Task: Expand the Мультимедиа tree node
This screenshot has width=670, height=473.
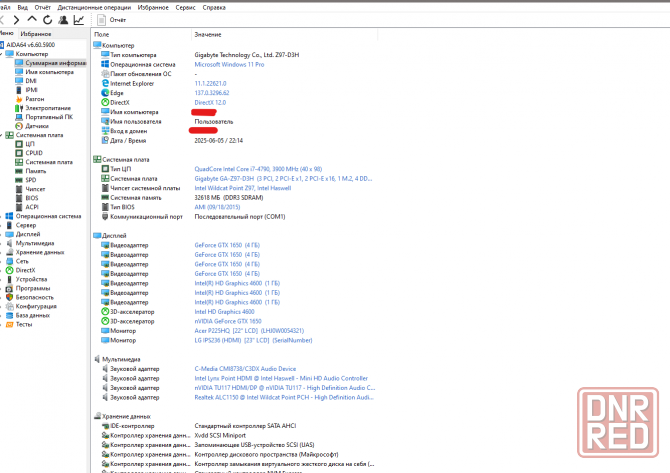Action: click(1, 243)
